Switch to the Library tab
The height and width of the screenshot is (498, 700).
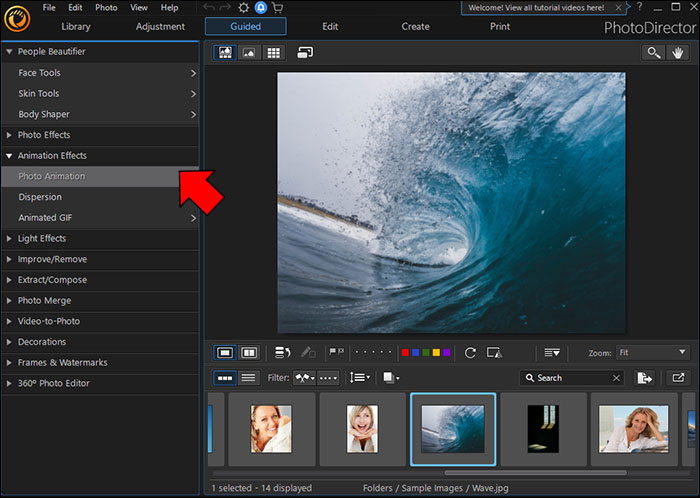pos(76,26)
